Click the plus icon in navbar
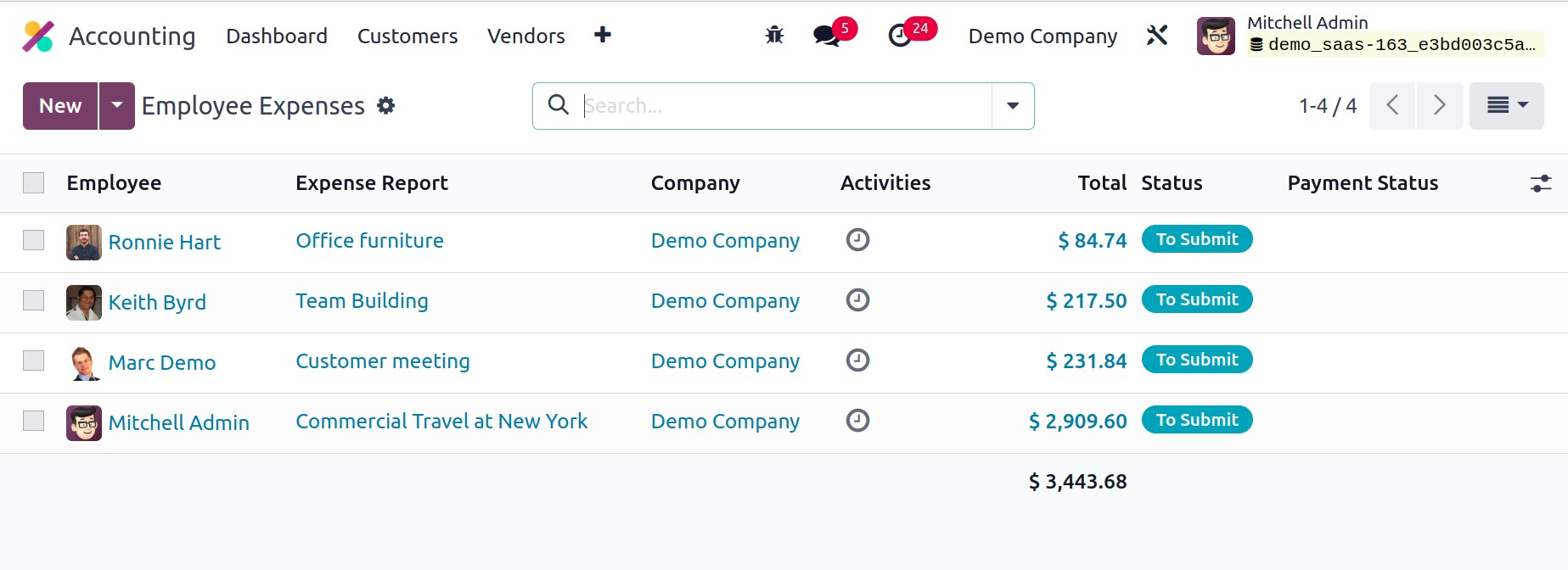 [603, 35]
